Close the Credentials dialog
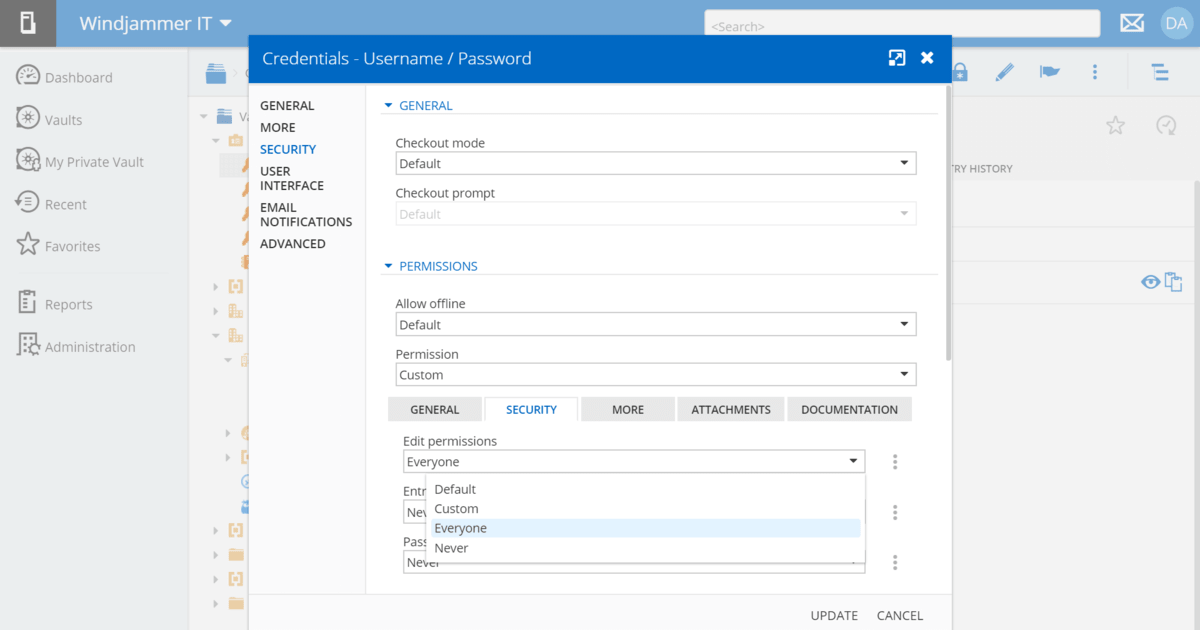The image size is (1200, 630). point(927,58)
